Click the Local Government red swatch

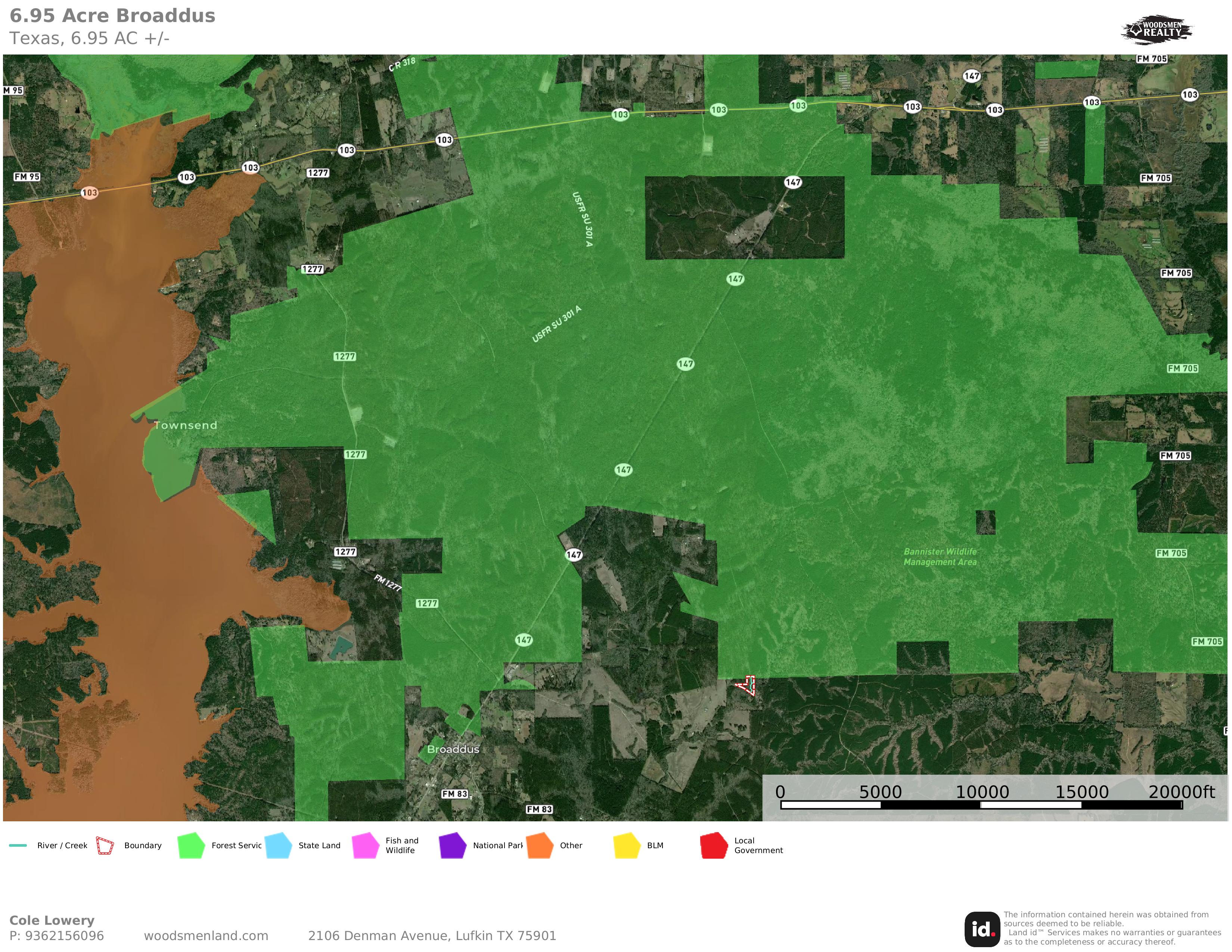[x=714, y=845]
